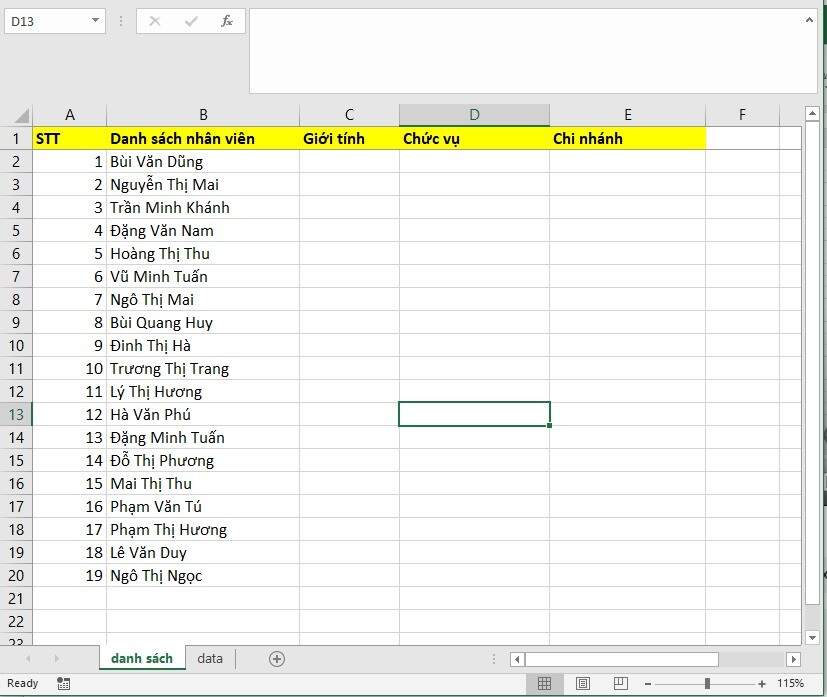The image size is (827, 697).
Task: Click the vertical scrollbar down arrow
Action: (x=810, y=636)
